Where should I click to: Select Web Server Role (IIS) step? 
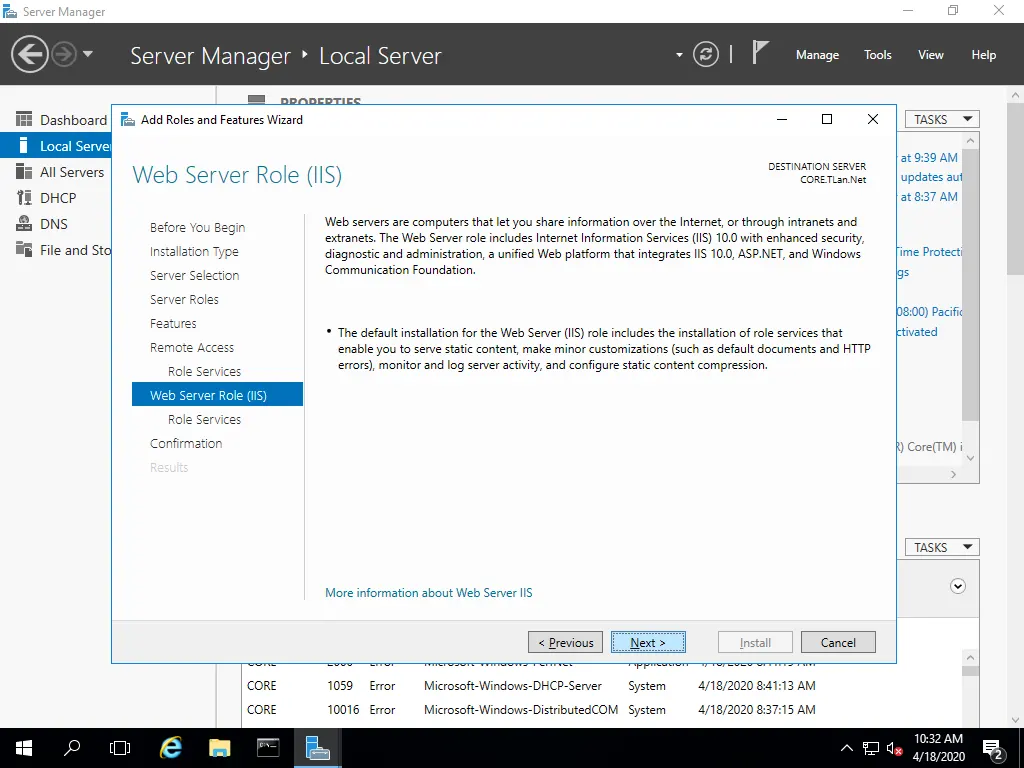pos(217,395)
